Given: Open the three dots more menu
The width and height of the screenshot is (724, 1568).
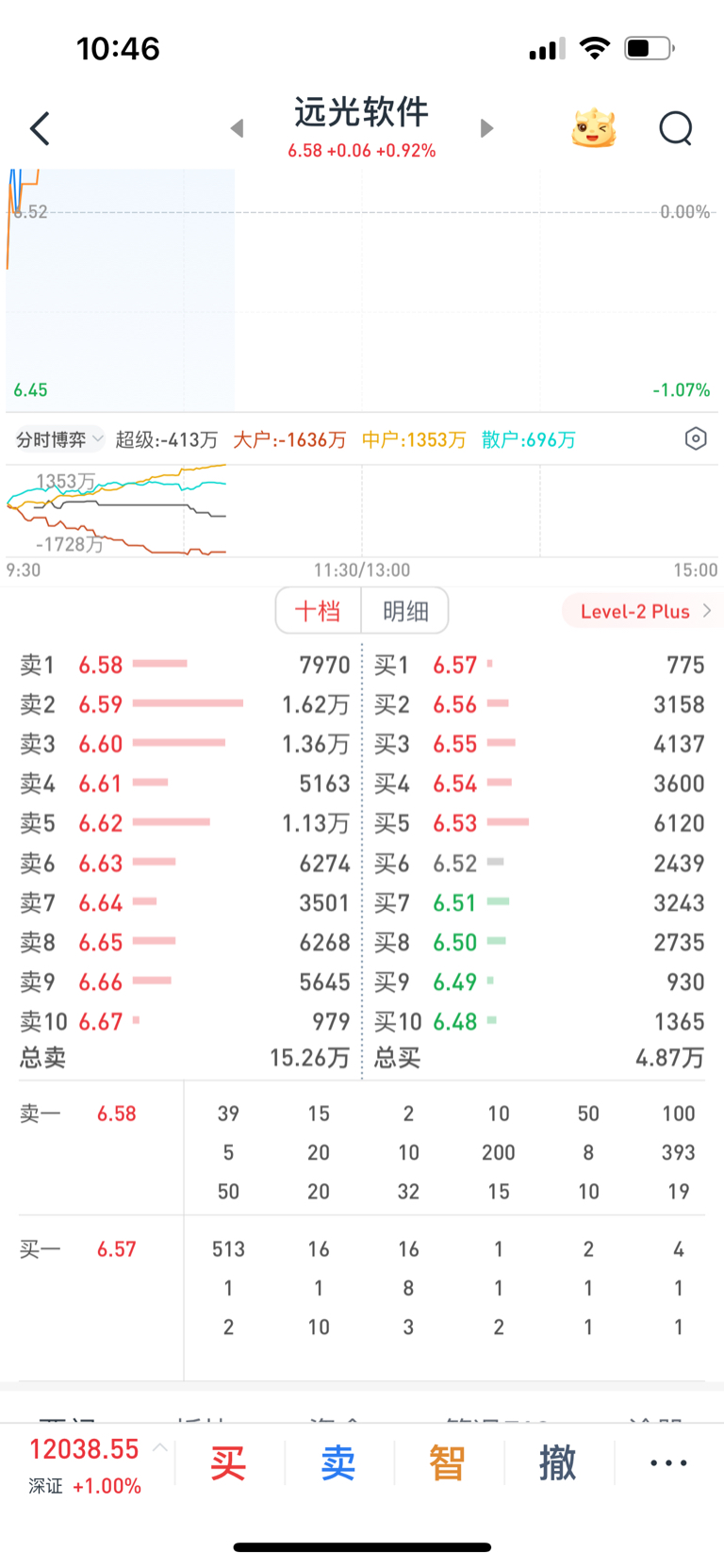Looking at the screenshot, I should [x=668, y=1463].
